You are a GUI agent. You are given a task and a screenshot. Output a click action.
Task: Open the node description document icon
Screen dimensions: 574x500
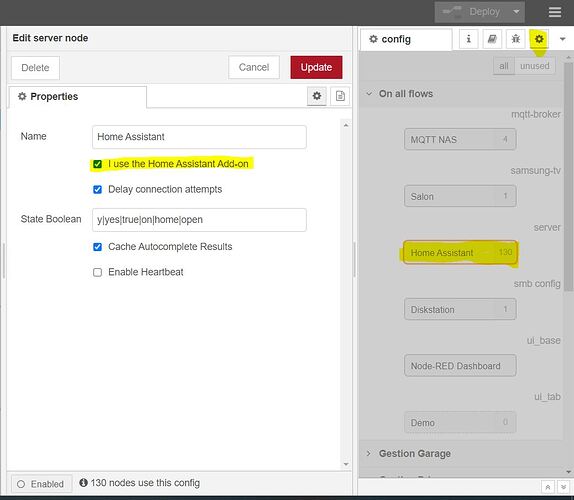click(x=340, y=96)
